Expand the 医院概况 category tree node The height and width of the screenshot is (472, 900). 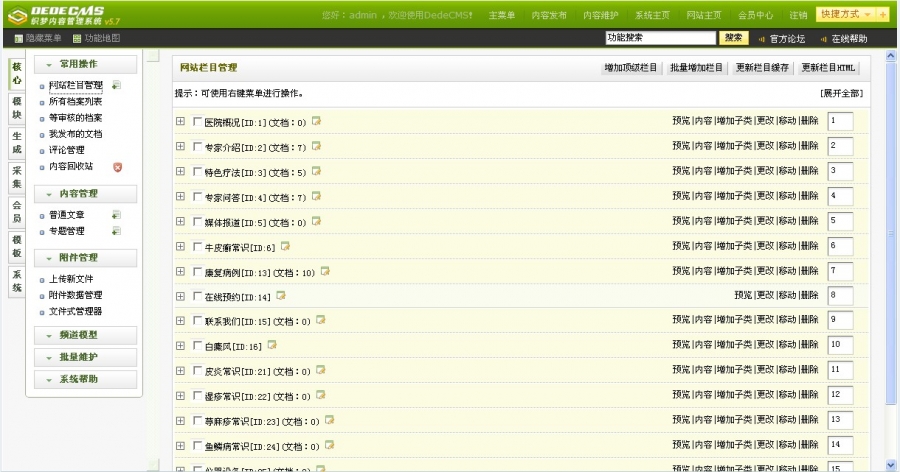tap(180, 121)
